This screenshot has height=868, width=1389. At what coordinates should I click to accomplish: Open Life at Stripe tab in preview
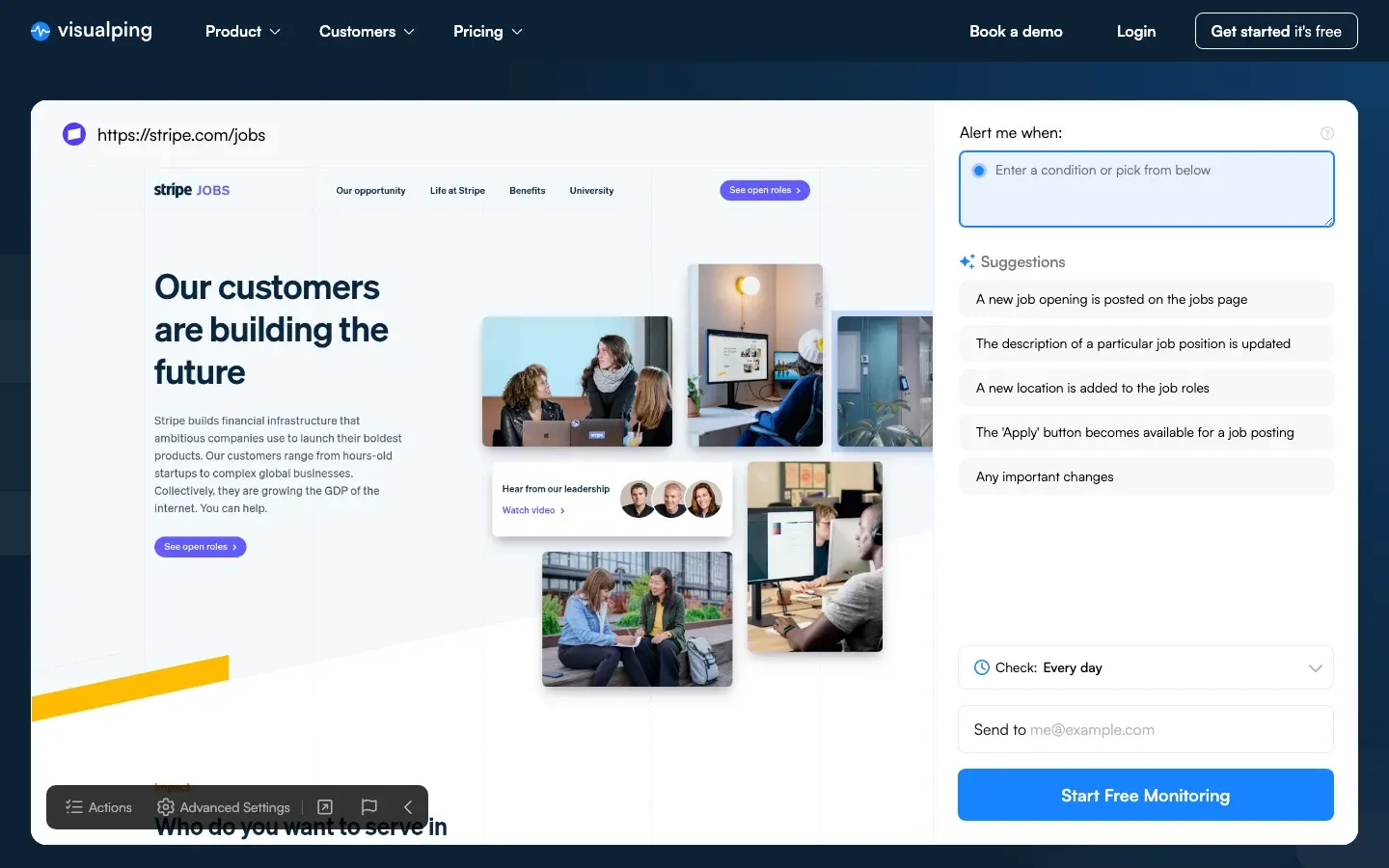457,190
